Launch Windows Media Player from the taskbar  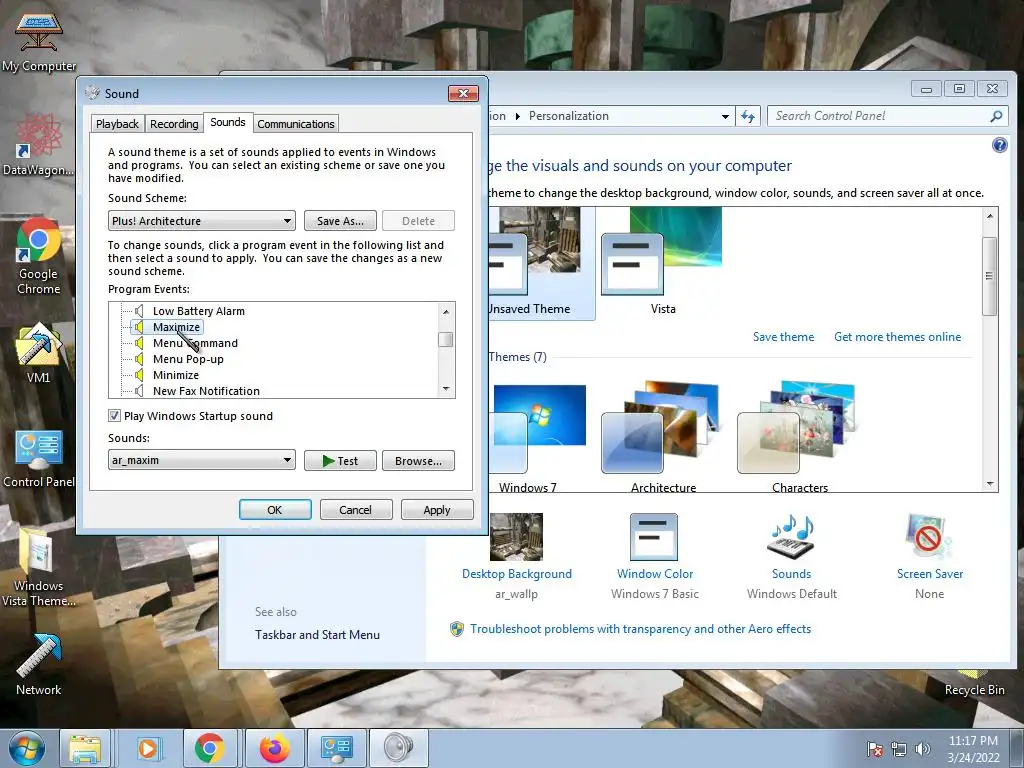pyautogui.click(x=148, y=748)
